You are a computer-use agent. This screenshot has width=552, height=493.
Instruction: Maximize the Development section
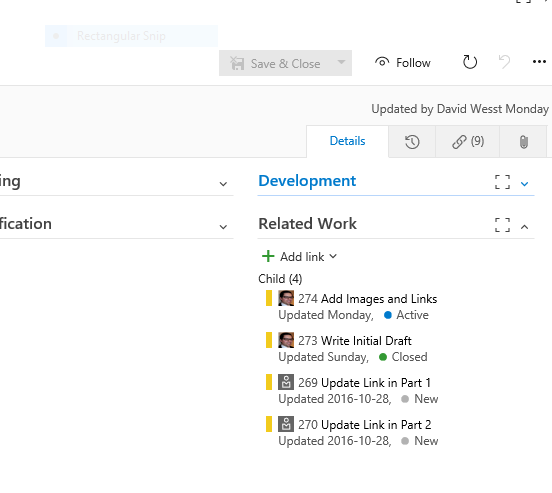(x=502, y=182)
